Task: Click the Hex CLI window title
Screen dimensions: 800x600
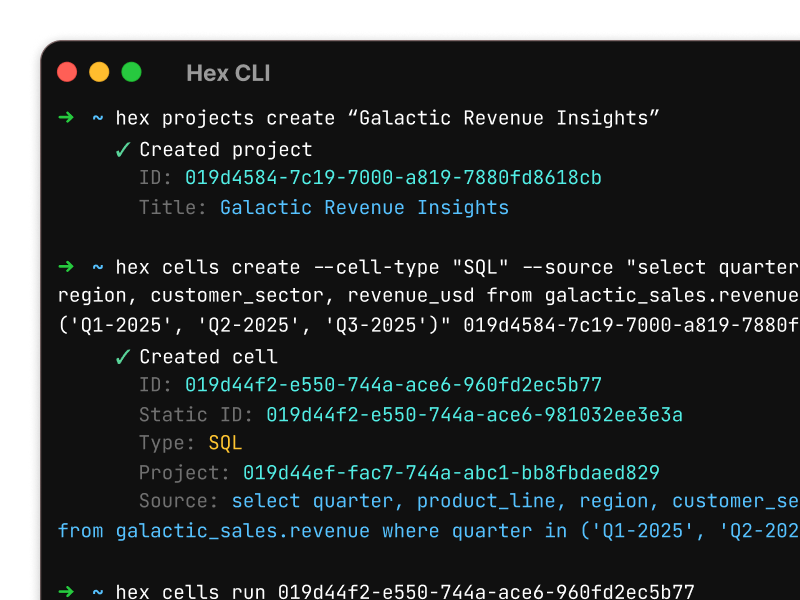Action: (x=228, y=73)
